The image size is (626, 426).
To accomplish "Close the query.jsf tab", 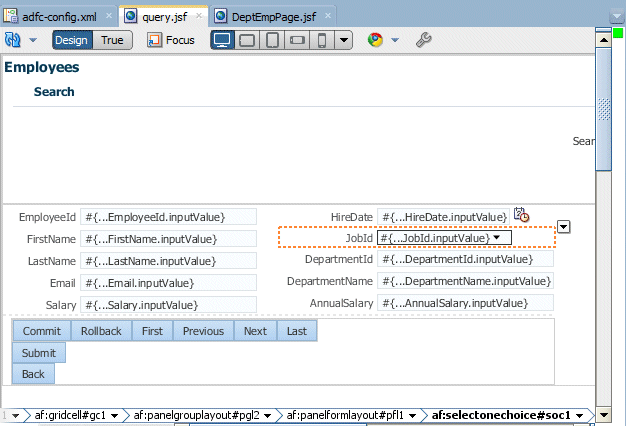I will (199, 16).
